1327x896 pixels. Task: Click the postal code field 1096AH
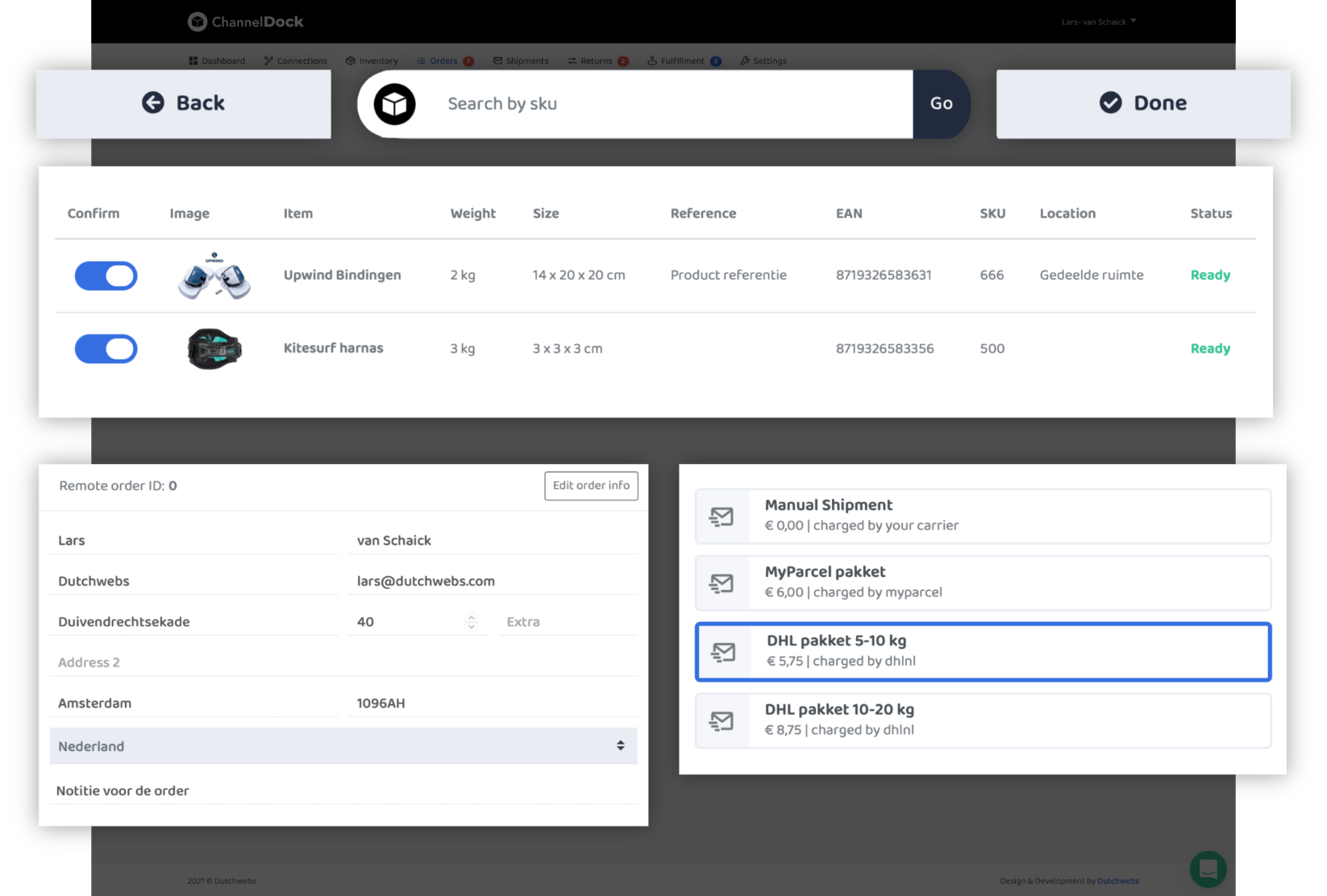point(493,703)
